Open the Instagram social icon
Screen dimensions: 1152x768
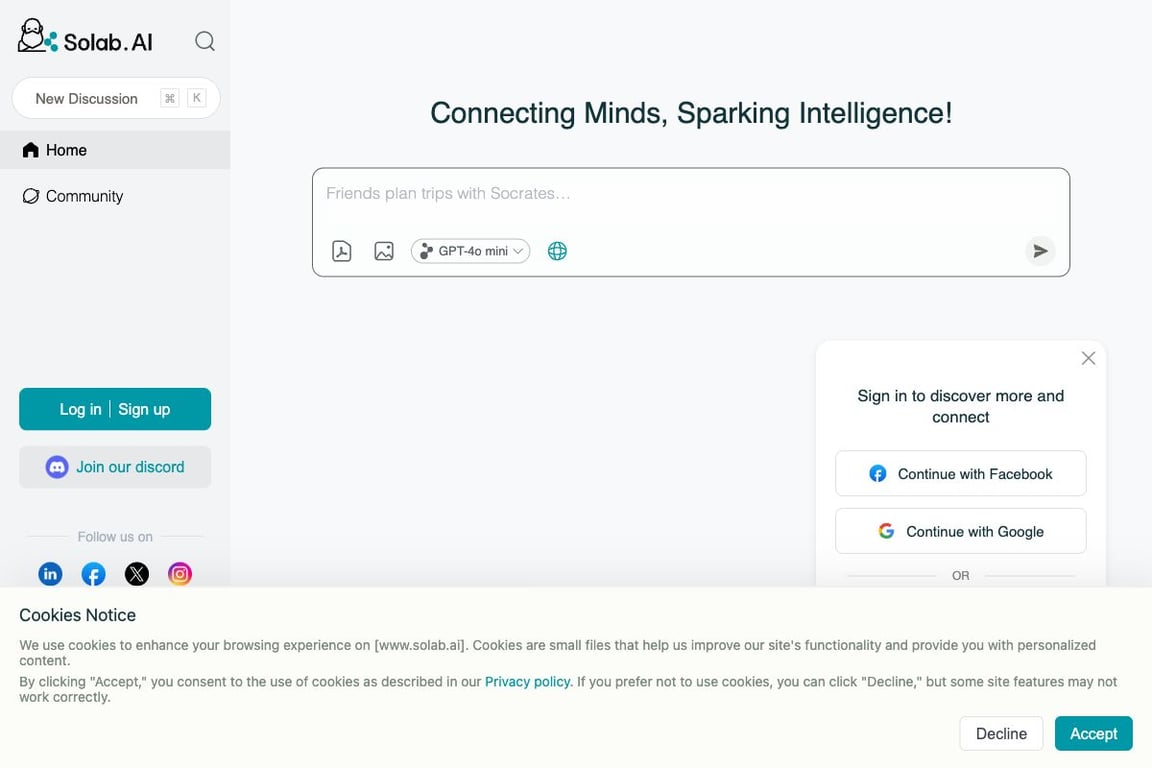click(180, 574)
